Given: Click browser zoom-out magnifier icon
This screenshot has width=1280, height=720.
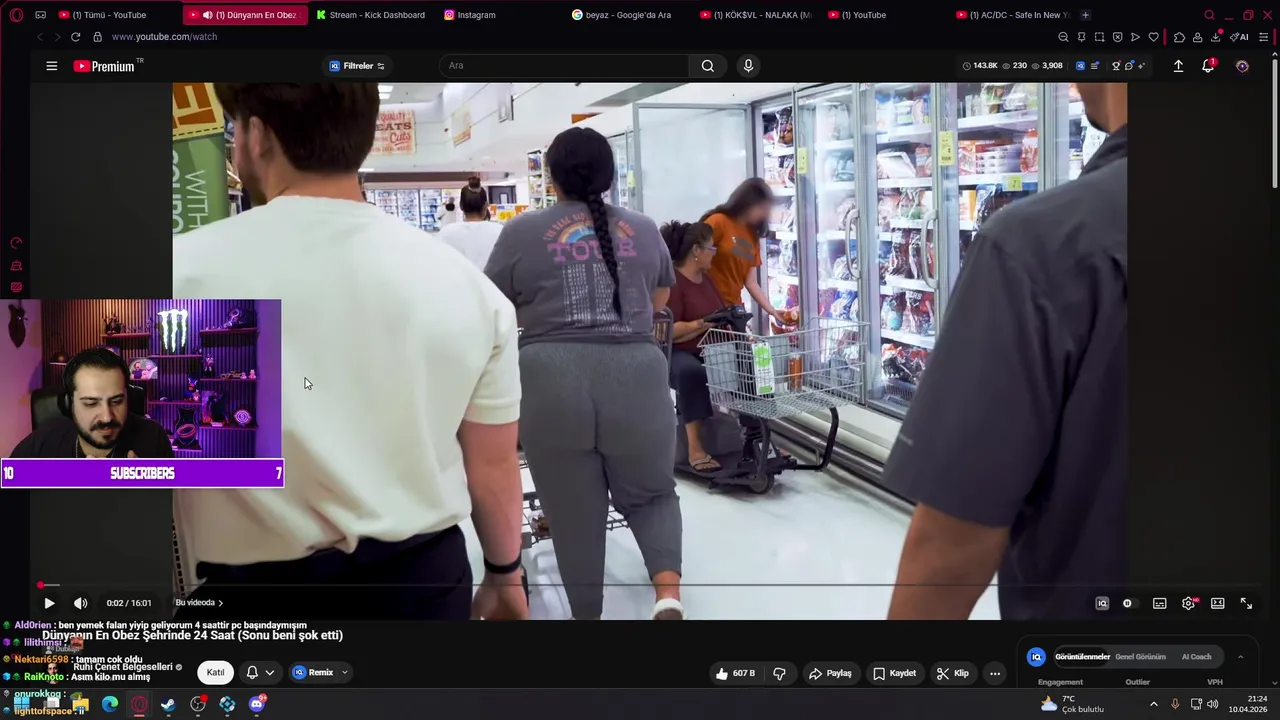Looking at the screenshot, I should [1063, 37].
